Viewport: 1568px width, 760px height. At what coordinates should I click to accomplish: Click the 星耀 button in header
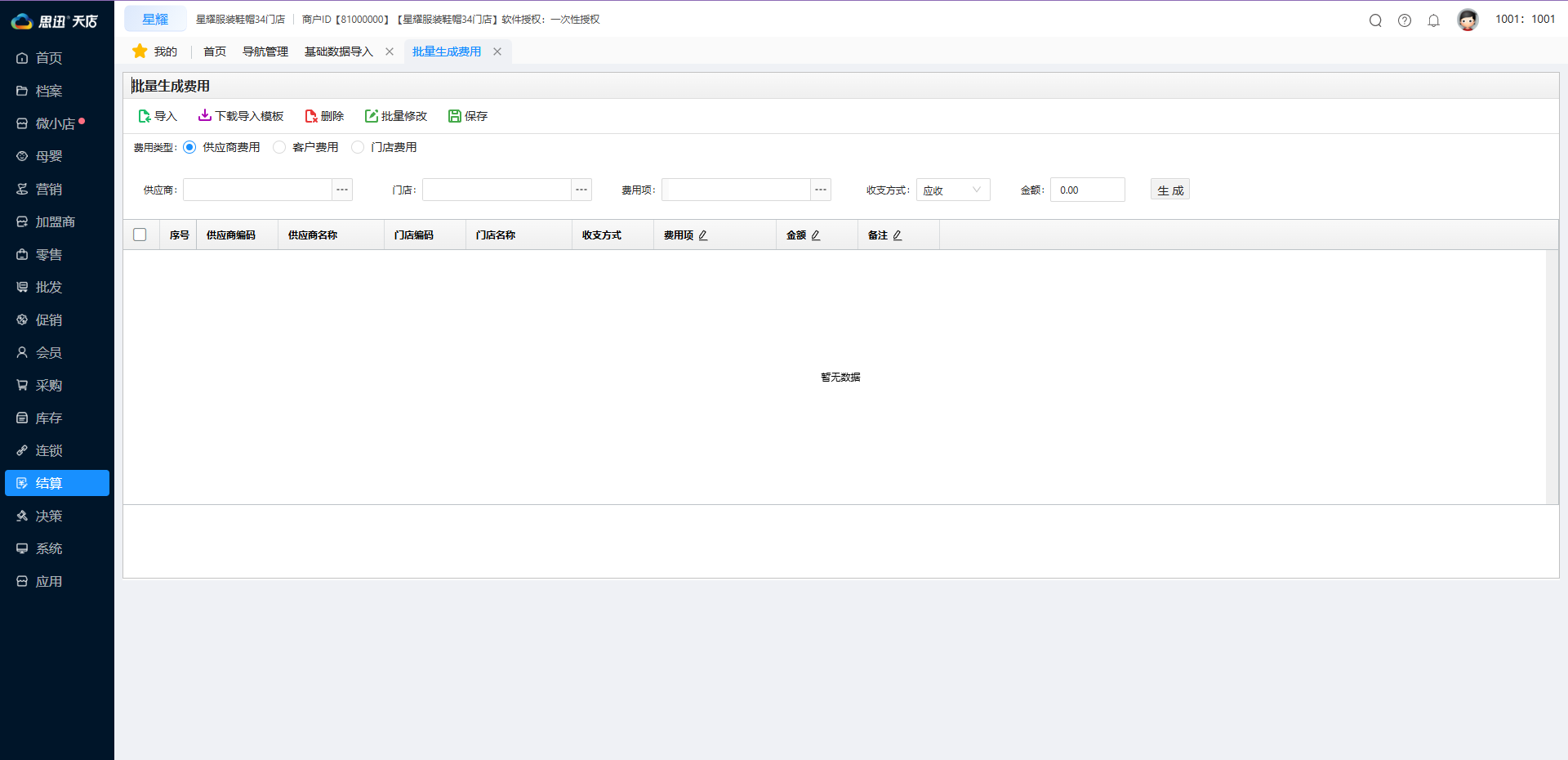155,19
